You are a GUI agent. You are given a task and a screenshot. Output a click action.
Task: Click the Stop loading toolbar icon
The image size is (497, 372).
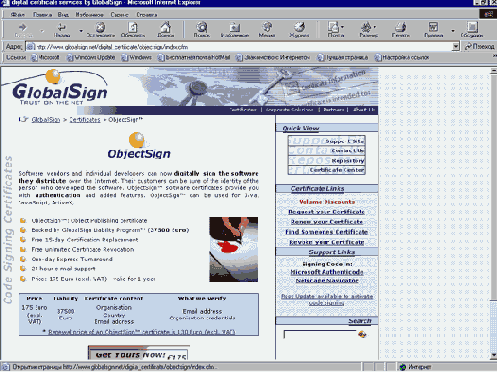100,27
